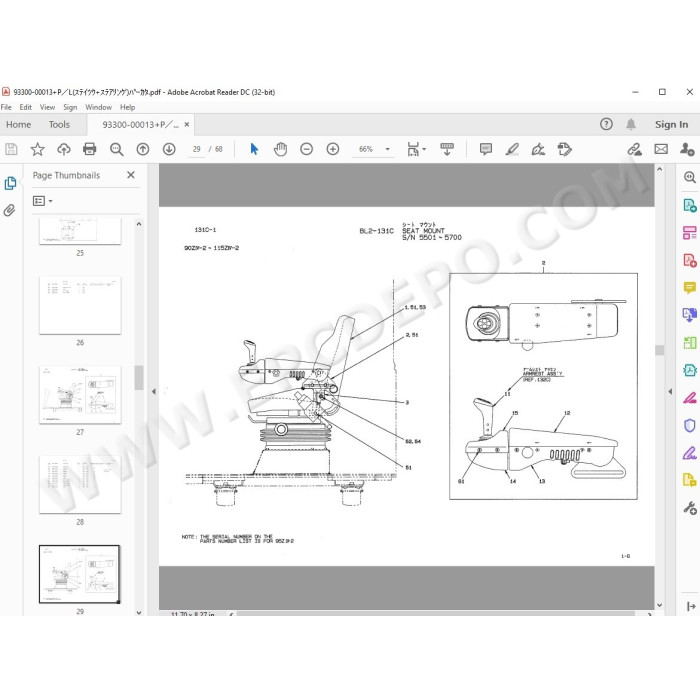Select page 26 thumbnail

pyautogui.click(x=80, y=305)
